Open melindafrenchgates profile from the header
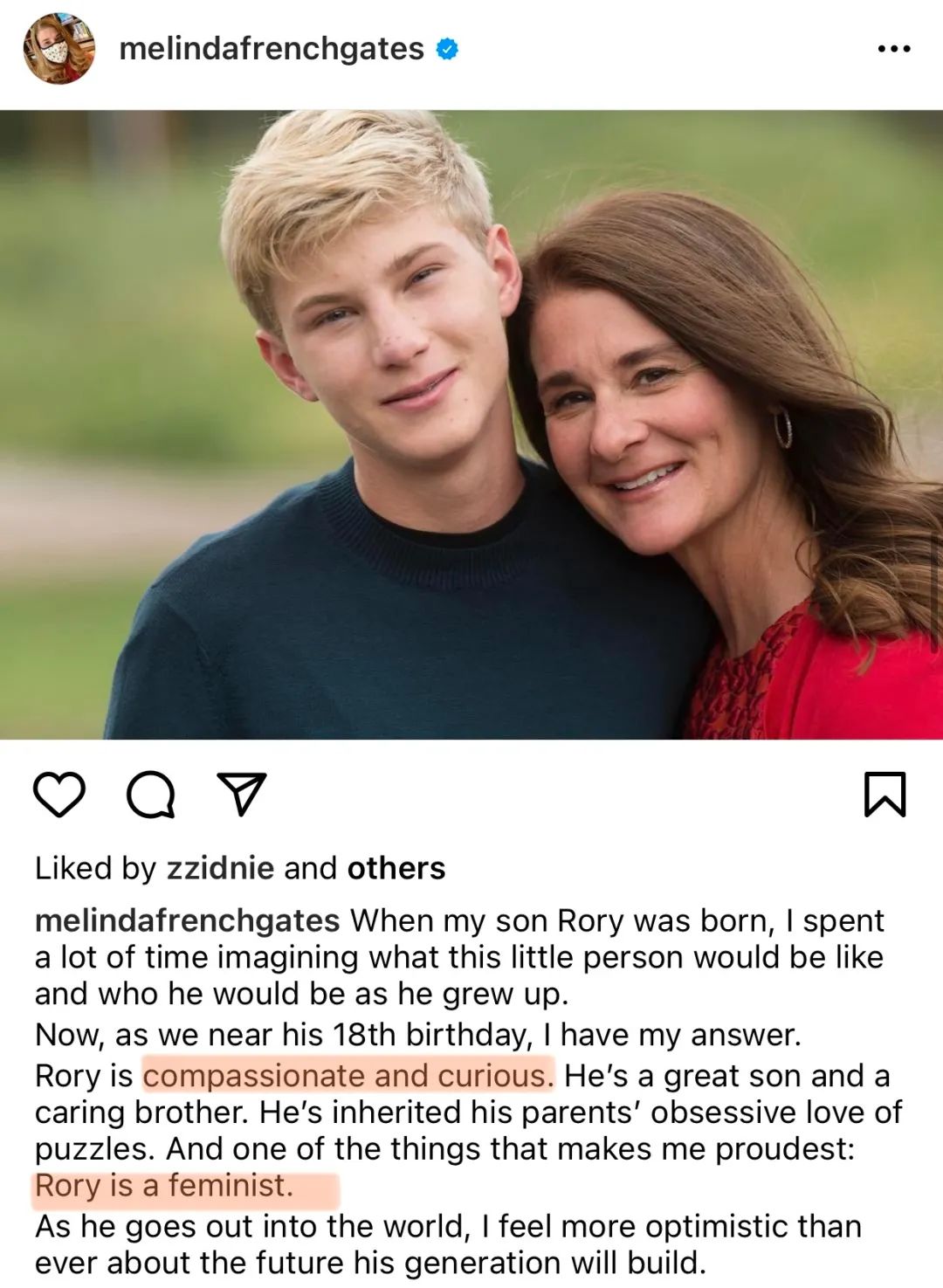The height and width of the screenshot is (1288, 943). [271, 49]
